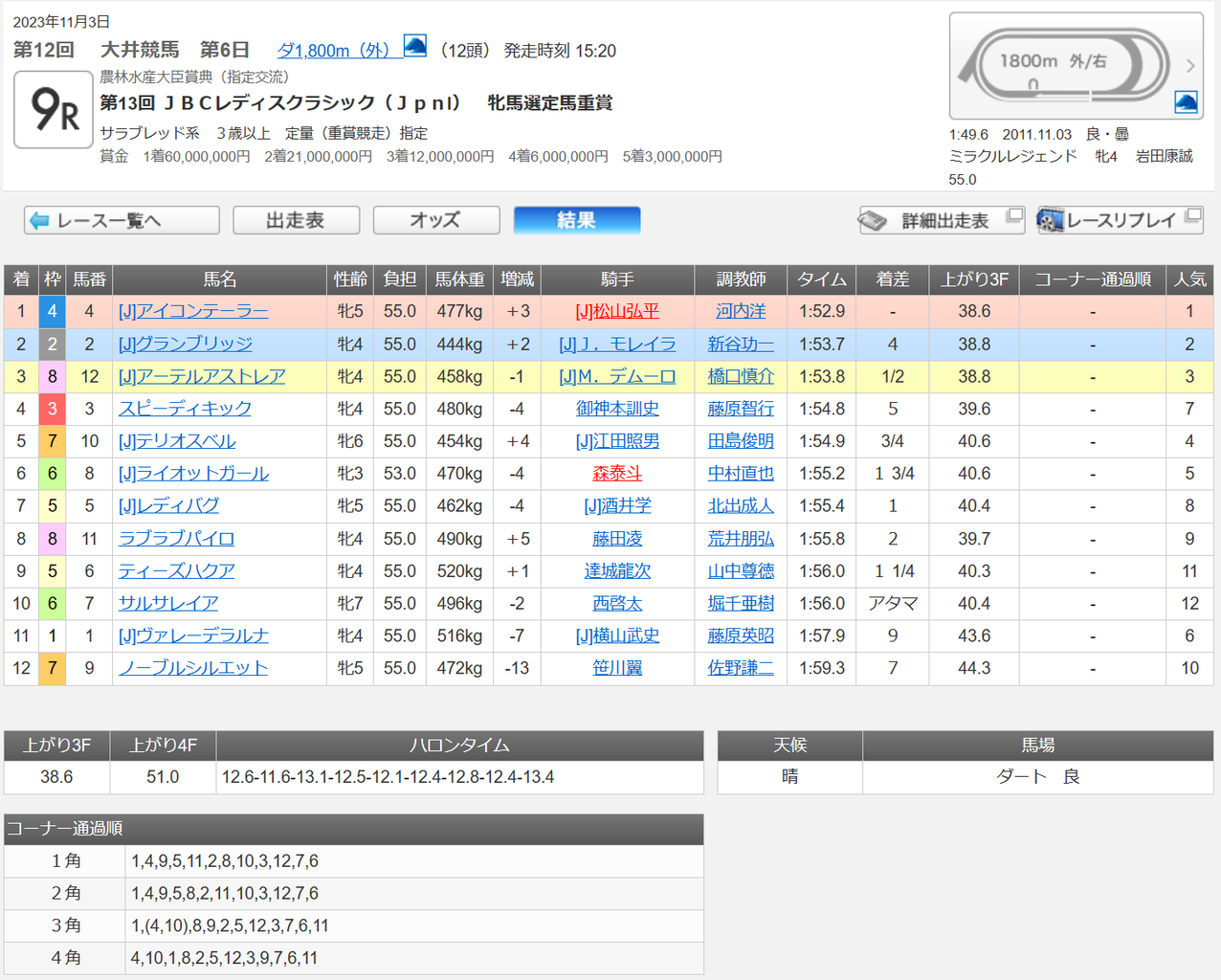Viewport: 1221px width, 980px height.
Task: Open horse ノーブルシルエット link
Action: [x=193, y=668]
